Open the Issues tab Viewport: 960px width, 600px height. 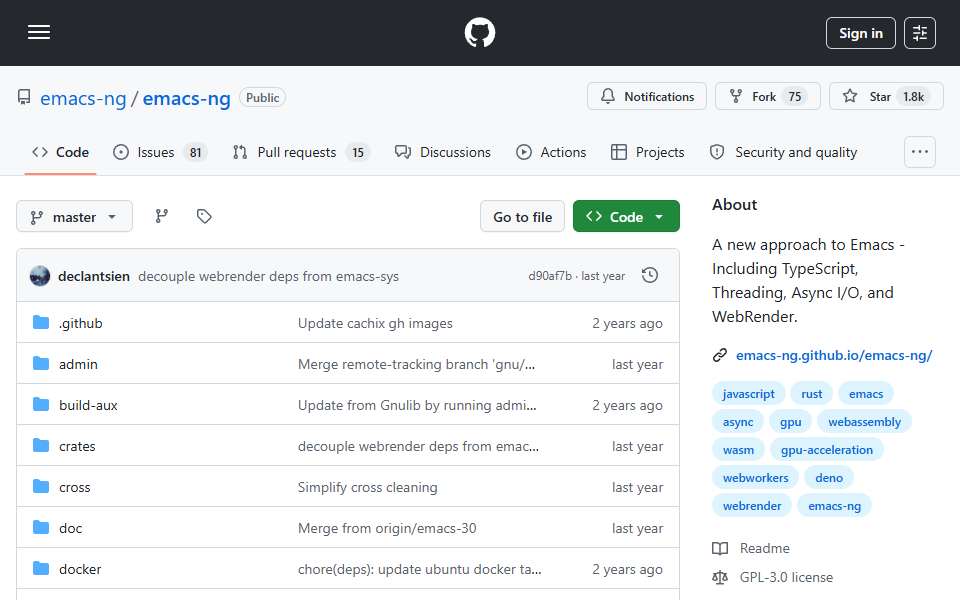click(x=160, y=152)
